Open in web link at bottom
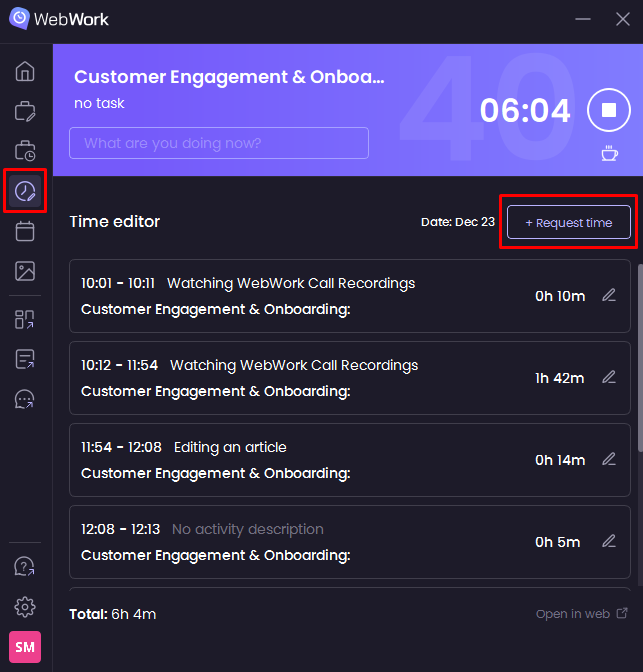Viewport: 643px width, 672px height. (582, 614)
